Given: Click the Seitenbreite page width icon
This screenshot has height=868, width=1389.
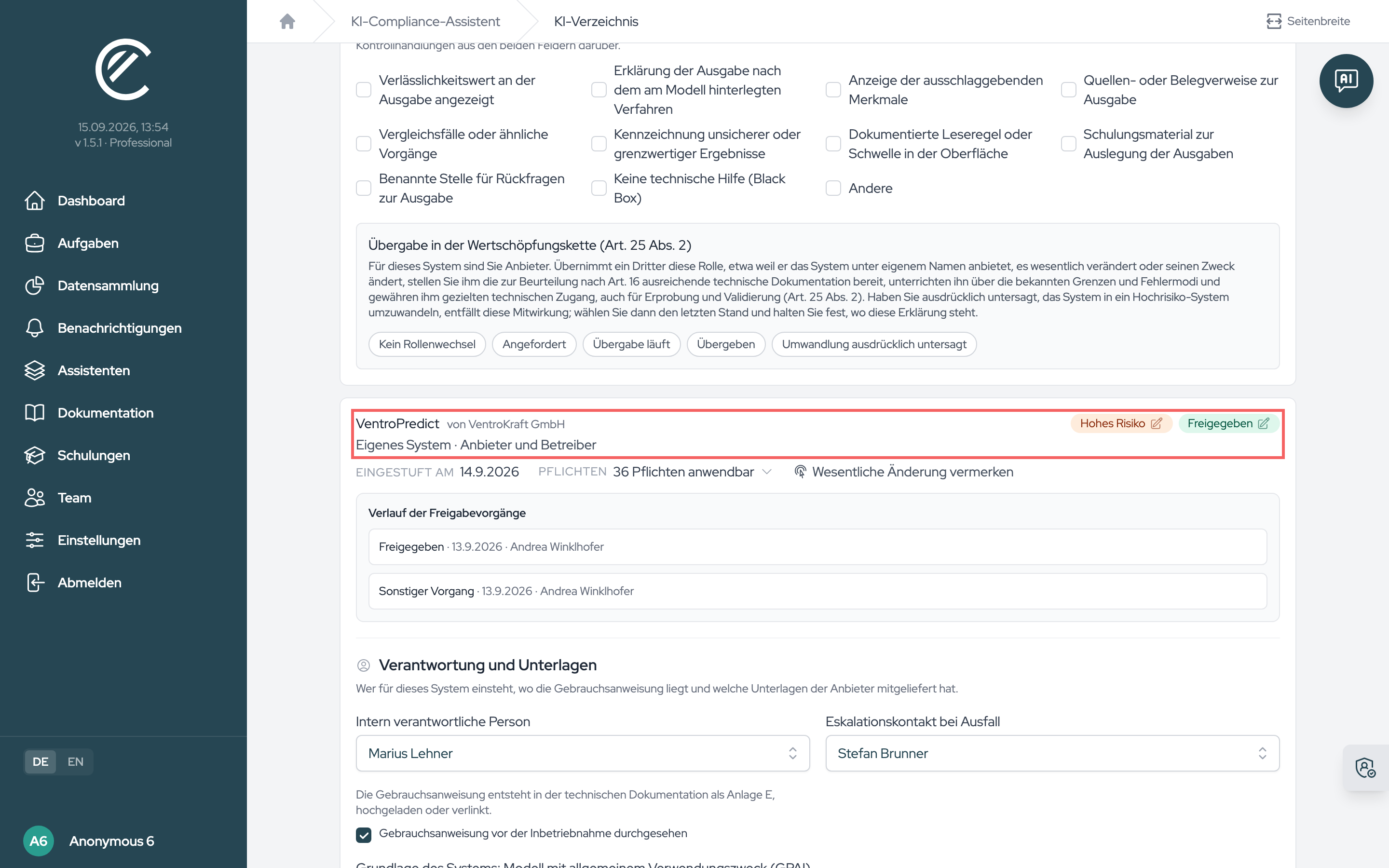Looking at the screenshot, I should 1274,21.
